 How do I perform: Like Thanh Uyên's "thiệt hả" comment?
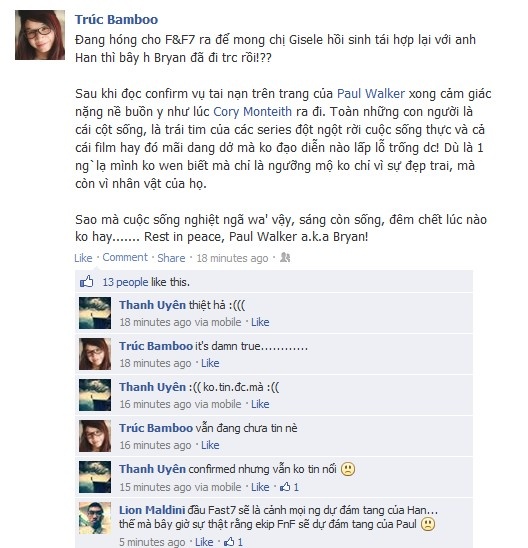260,322
